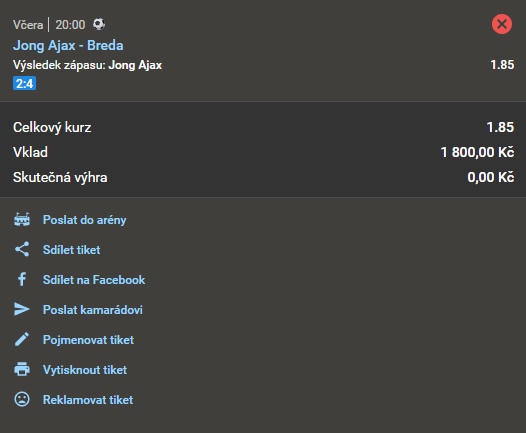The height and width of the screenshot is (433, 526).
Task: Click the pencil rename icon
Action: [22, 339]
